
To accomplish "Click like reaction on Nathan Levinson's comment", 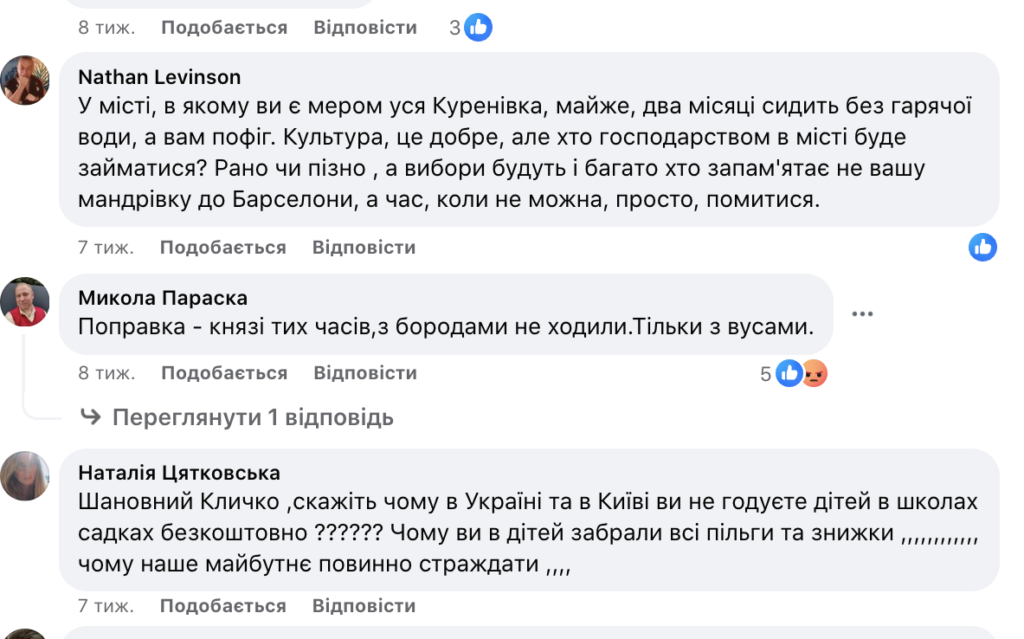I will click(982, 246).
